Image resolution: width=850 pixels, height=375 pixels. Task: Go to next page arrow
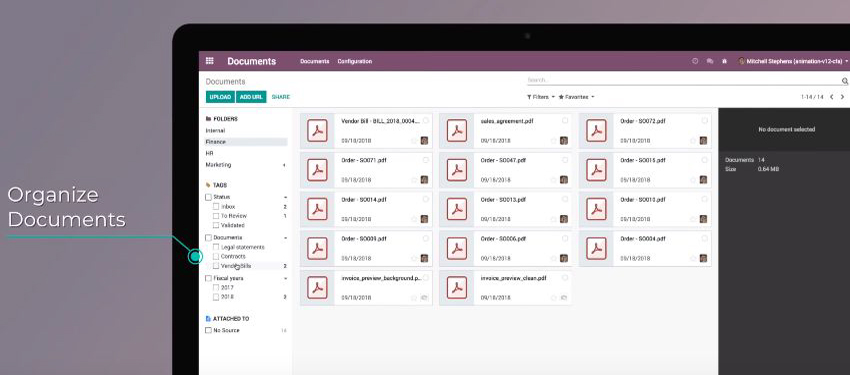point(842,97)
